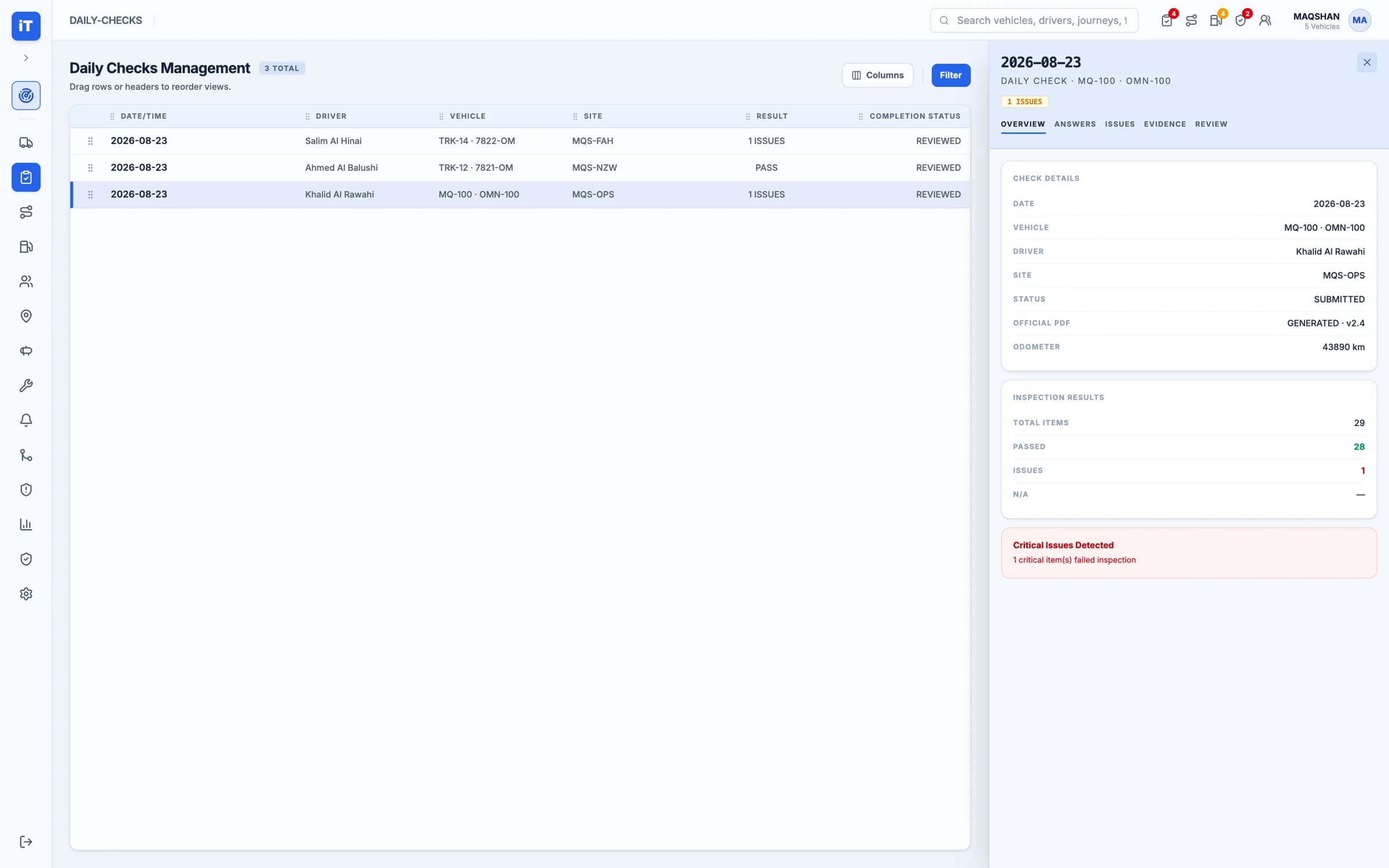1389x868 pixels.
Task: Switch to the Evidence tab
Action: click(1164, 124)
